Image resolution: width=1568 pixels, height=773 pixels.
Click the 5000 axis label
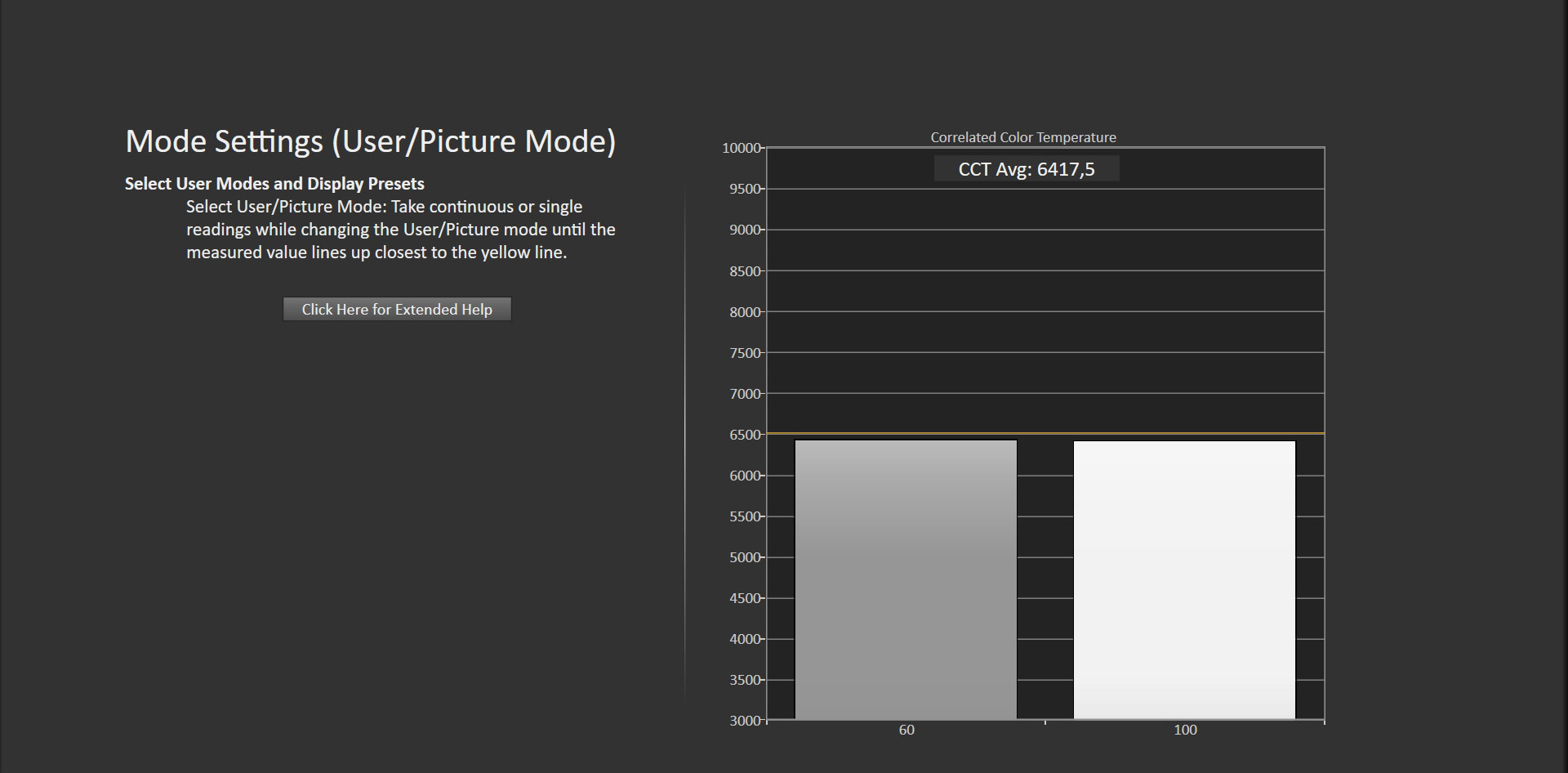point(745,557)
